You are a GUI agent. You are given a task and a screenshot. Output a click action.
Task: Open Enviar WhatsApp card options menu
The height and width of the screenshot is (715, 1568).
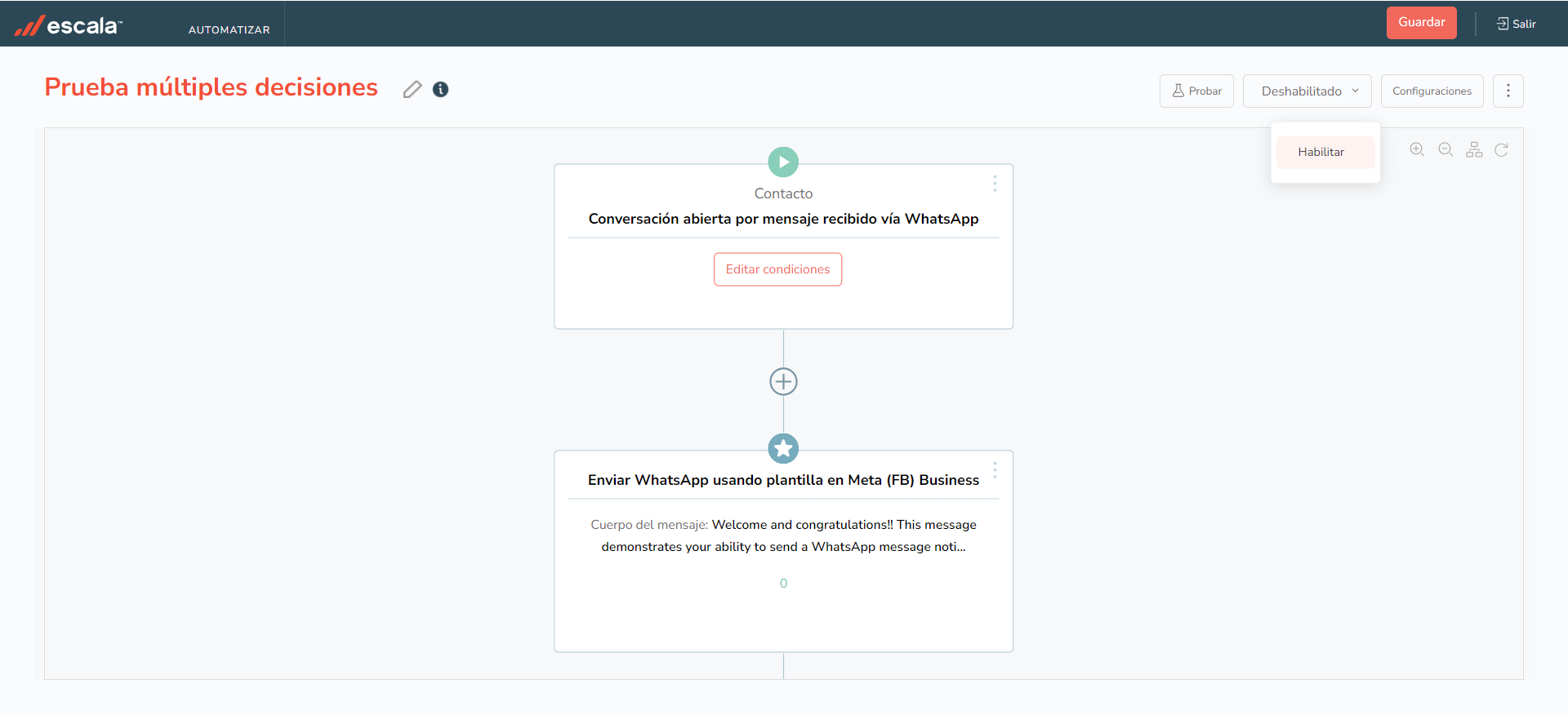(995, 470)
